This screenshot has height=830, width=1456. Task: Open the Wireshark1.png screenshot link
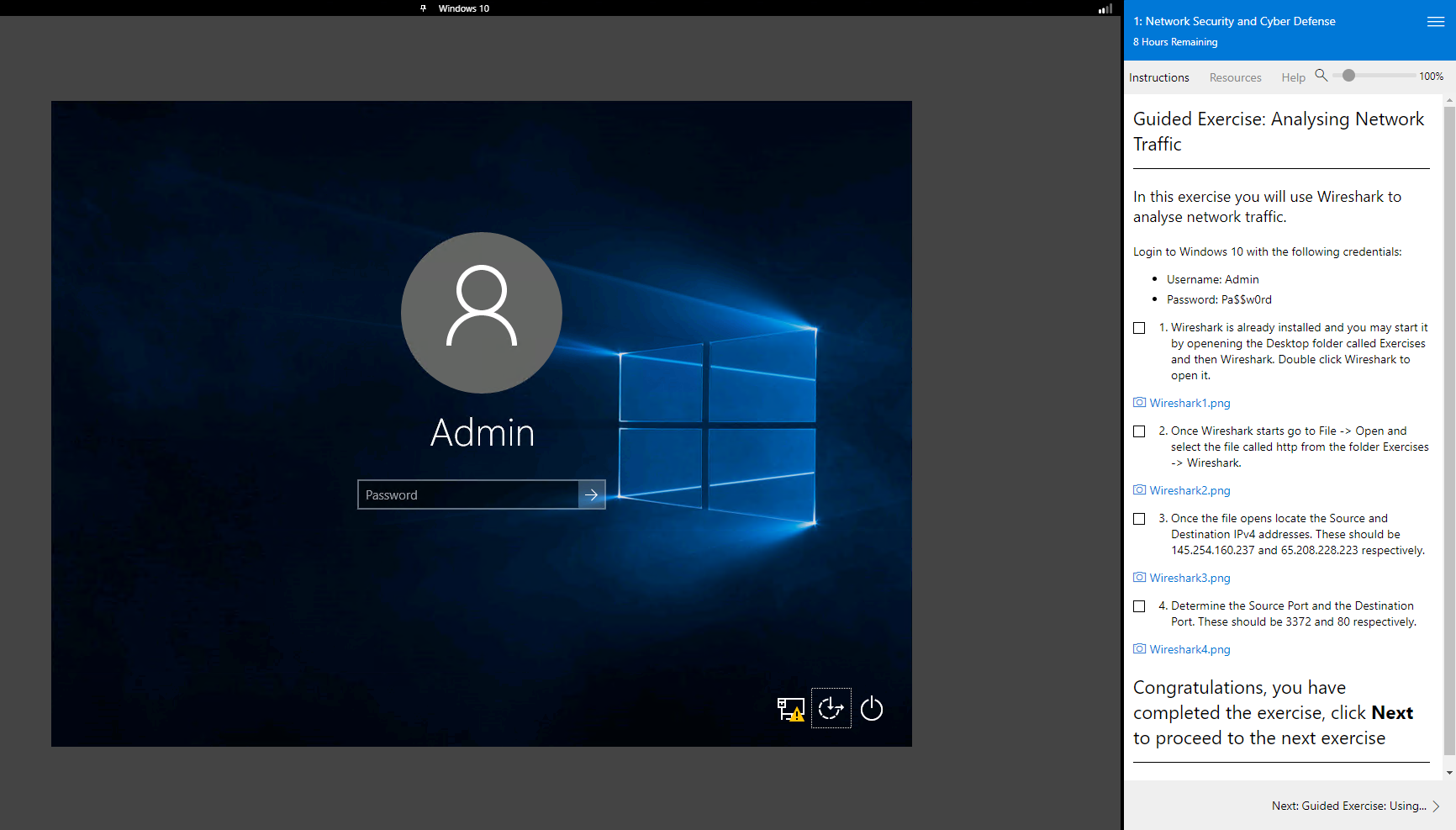[x=1190, y=404]
